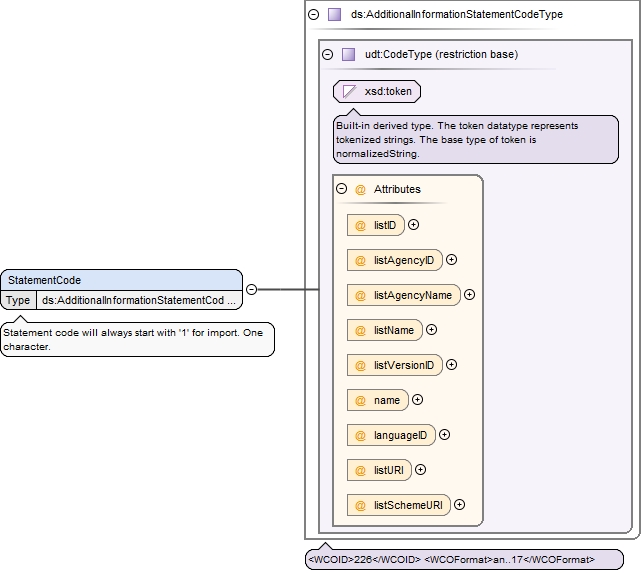642x573 pixels.
Task: Collapse the Attributes group
Action: pyautogui.click(x=341, y=188)
